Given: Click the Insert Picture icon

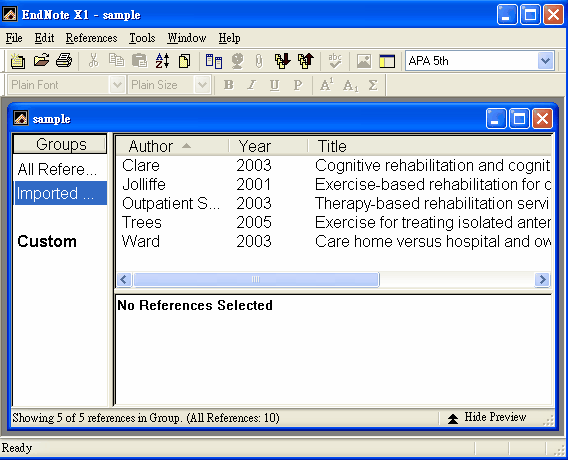Looking at the screenshot, I should coord(364,61).
